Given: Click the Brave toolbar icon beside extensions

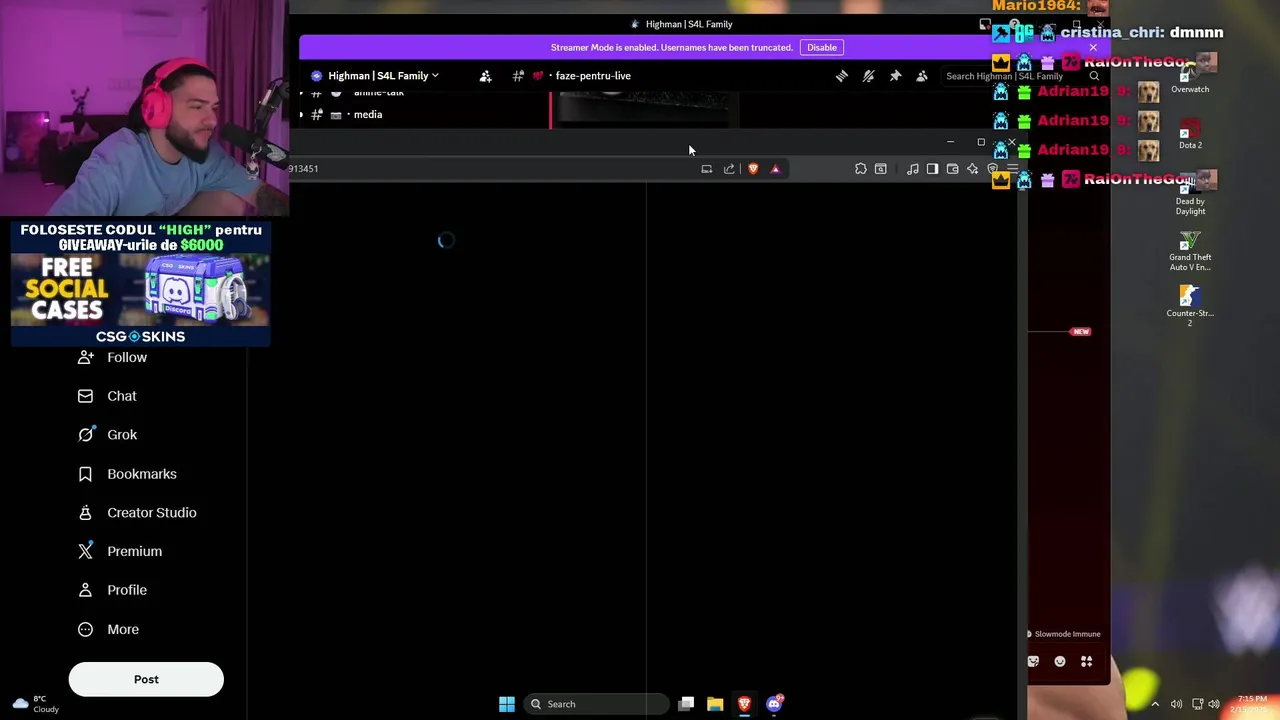Looking at the screenshot, I should (x=881, y=169).
